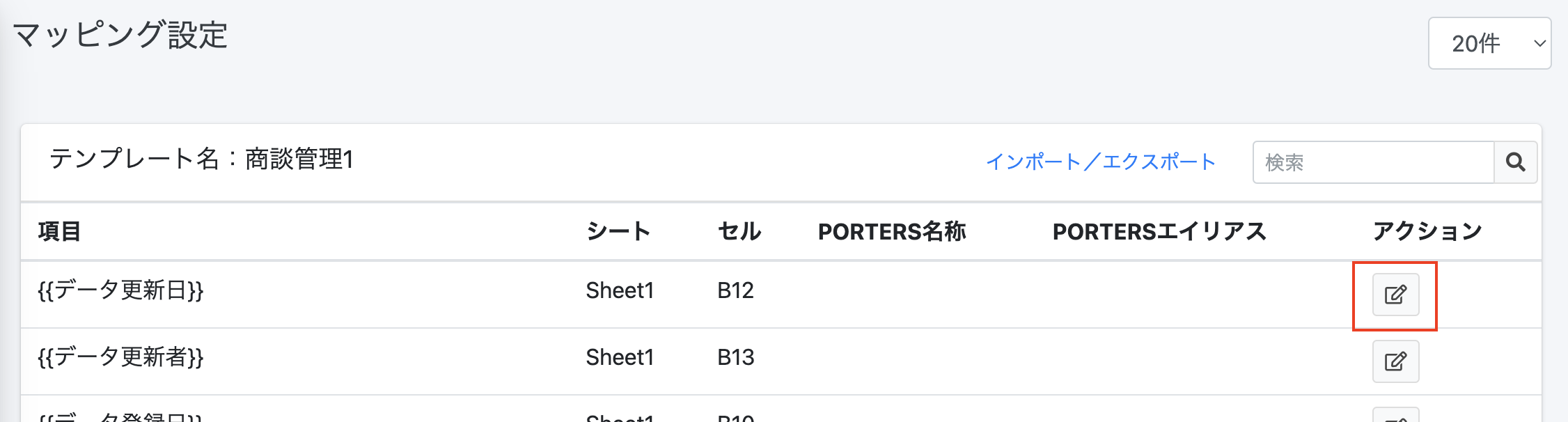Select the {{データ更新者}} item cell

coord(120,357)
